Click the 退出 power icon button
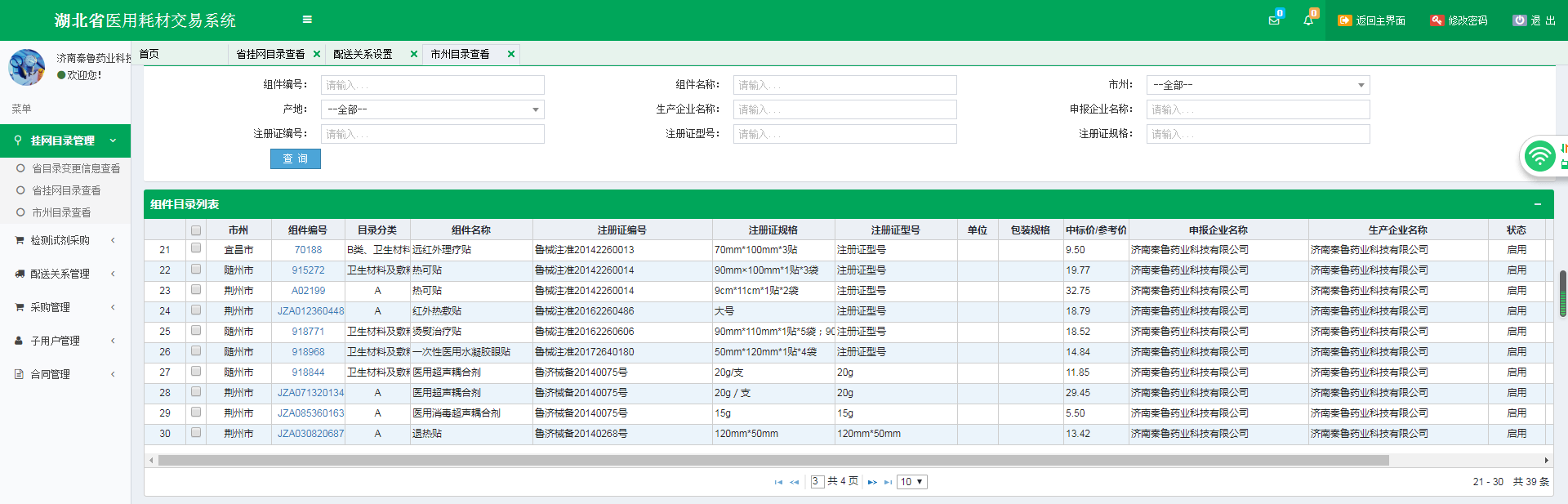The height and width of the screenshot is (504, 1568). 1535,20
